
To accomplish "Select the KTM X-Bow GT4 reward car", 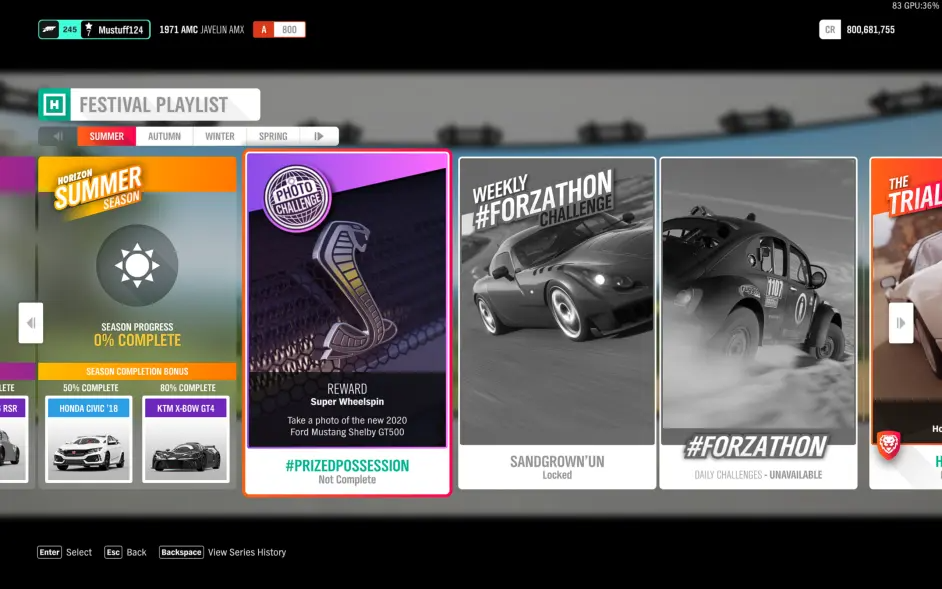I will (x=186, y=439).
